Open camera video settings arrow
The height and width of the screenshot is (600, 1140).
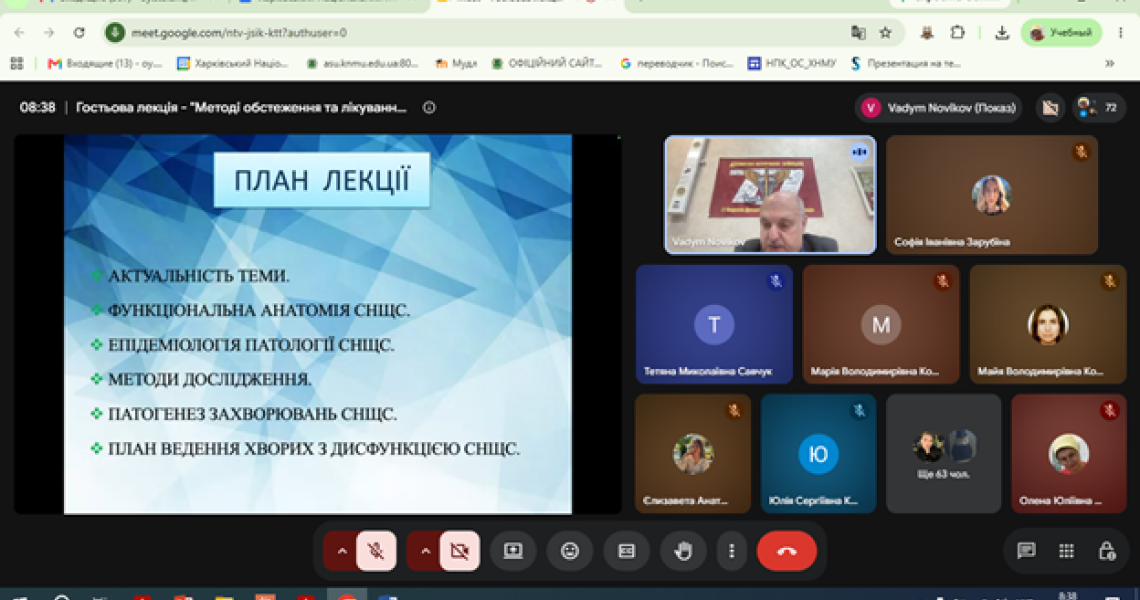click(x=425, y=551)
